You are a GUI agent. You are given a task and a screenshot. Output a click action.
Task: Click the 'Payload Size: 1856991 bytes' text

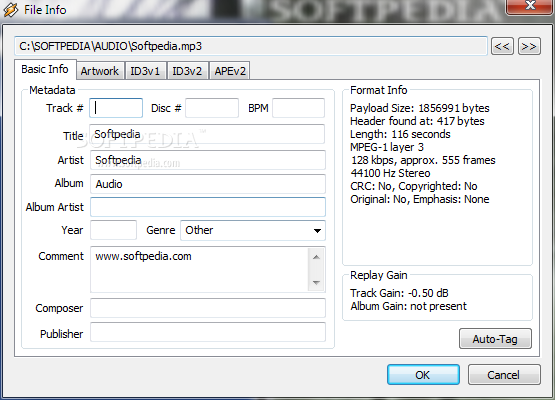coord(419,108)
